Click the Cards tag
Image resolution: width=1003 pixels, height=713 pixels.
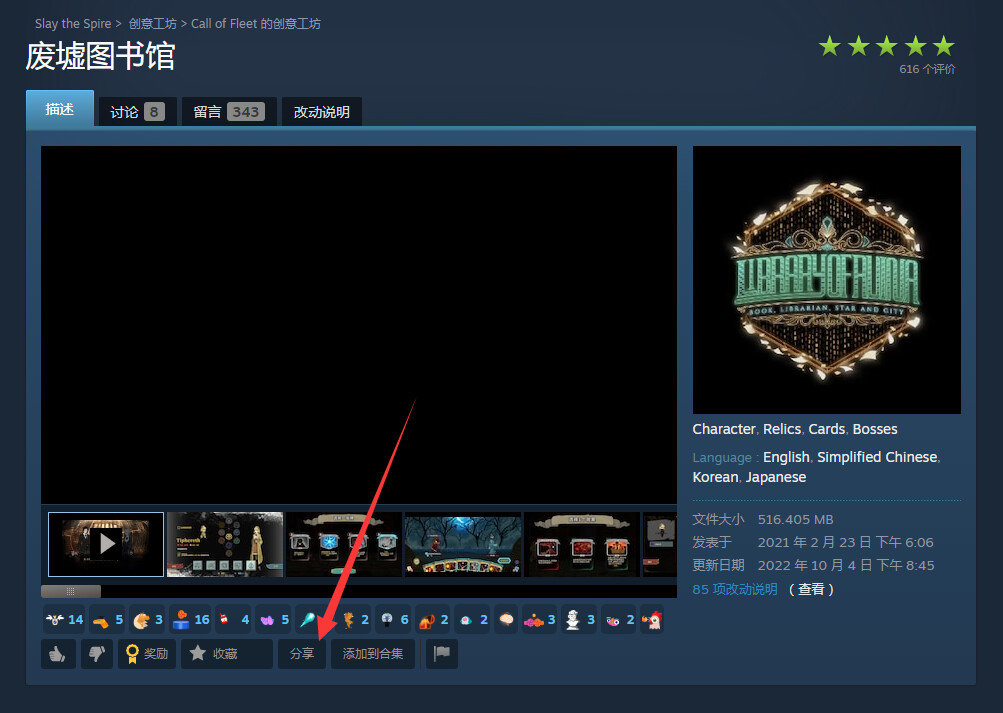coord(827,429)
